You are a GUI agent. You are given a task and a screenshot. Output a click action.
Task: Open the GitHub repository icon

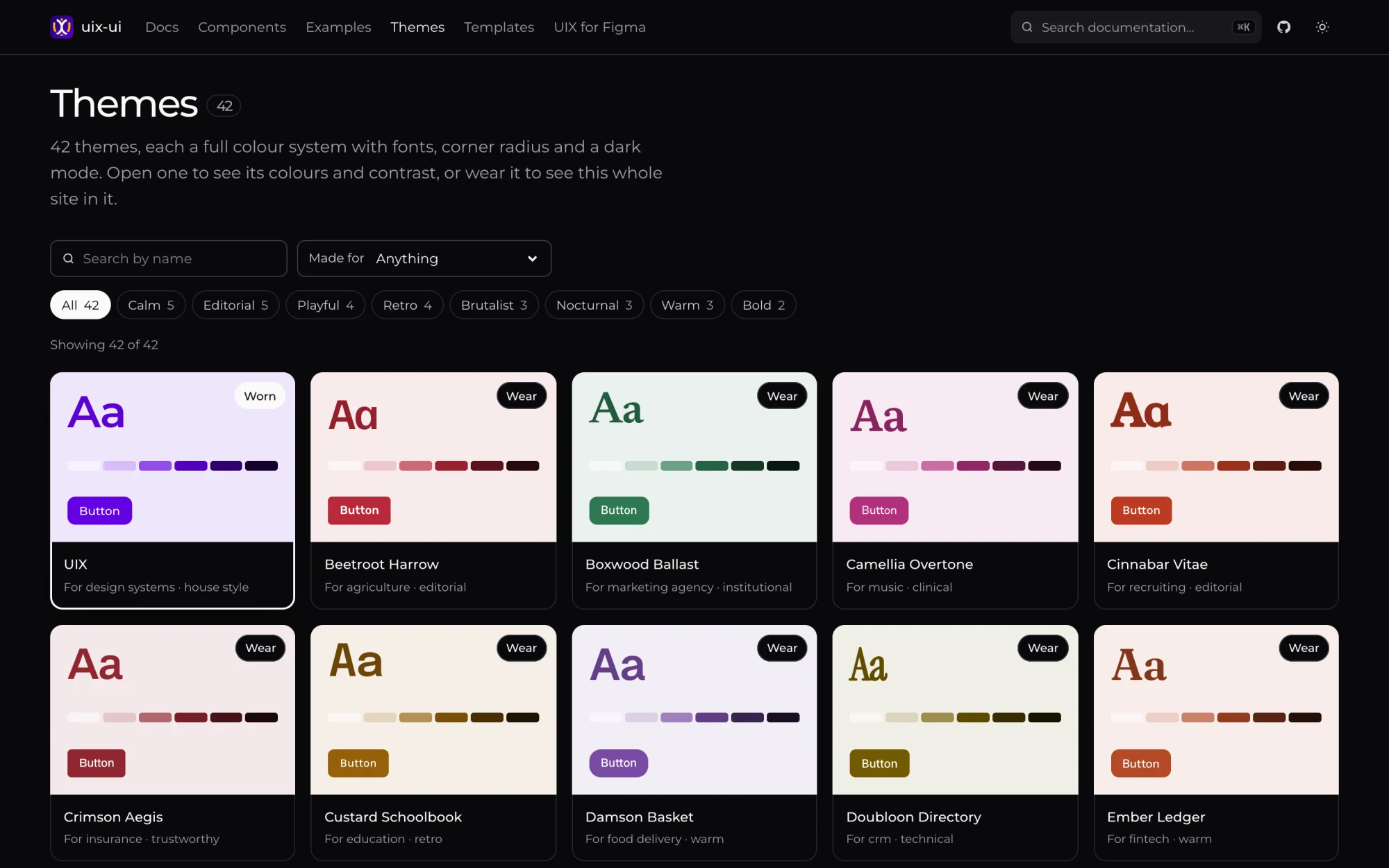1283,27
